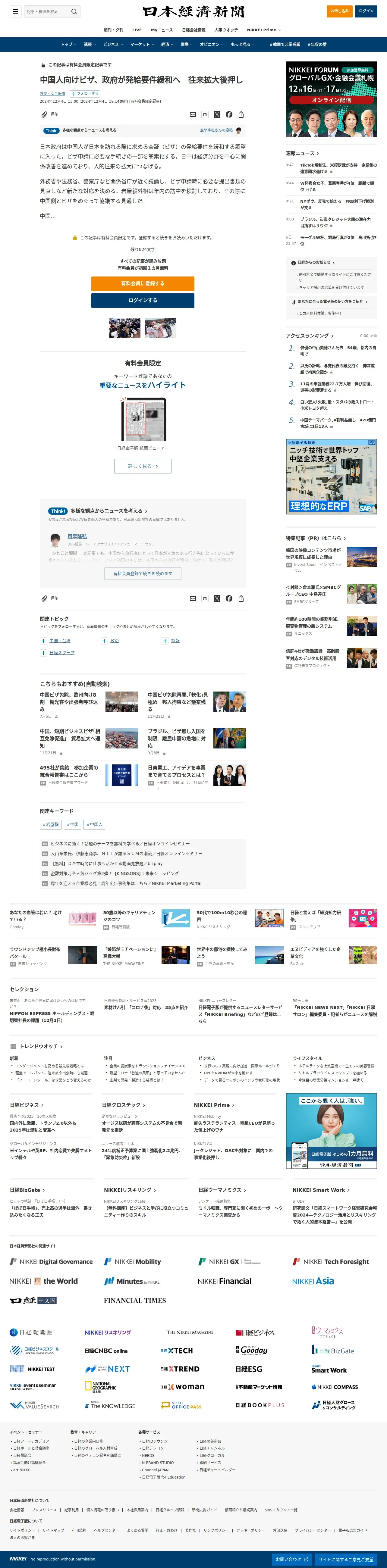Open the NATIONAL GEOGRAPHIC logo
This screenshot has height=1568, width=387.
point(101,1387)
